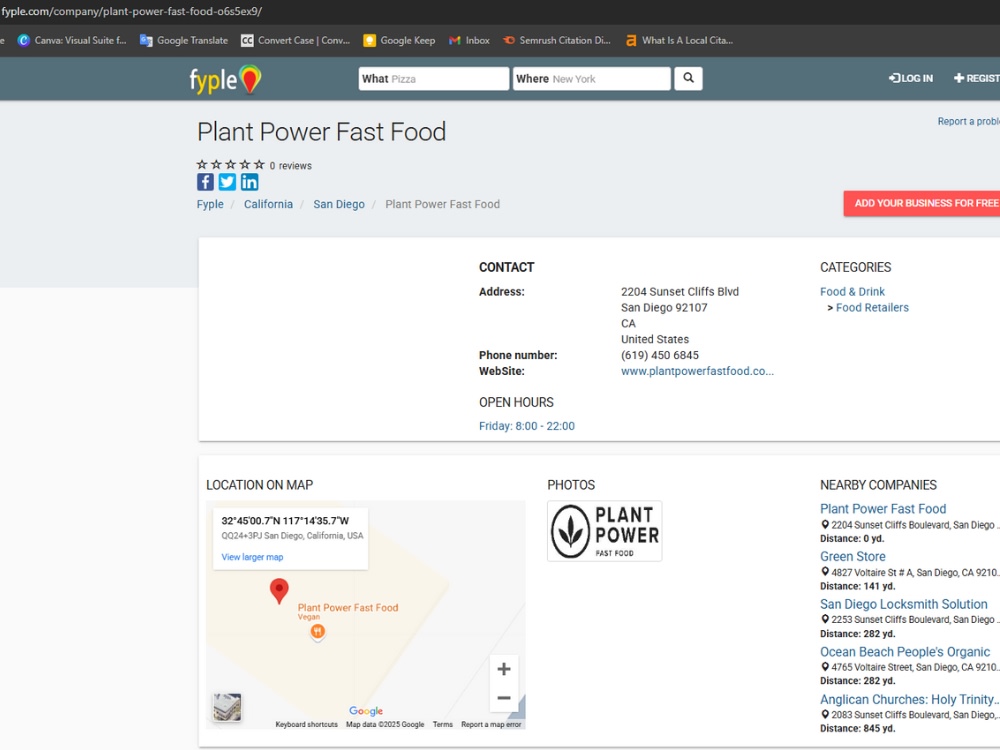Viewport: 1000px width, 750px height.
Task: Share on Facebook icon
Action: point(205,182)
